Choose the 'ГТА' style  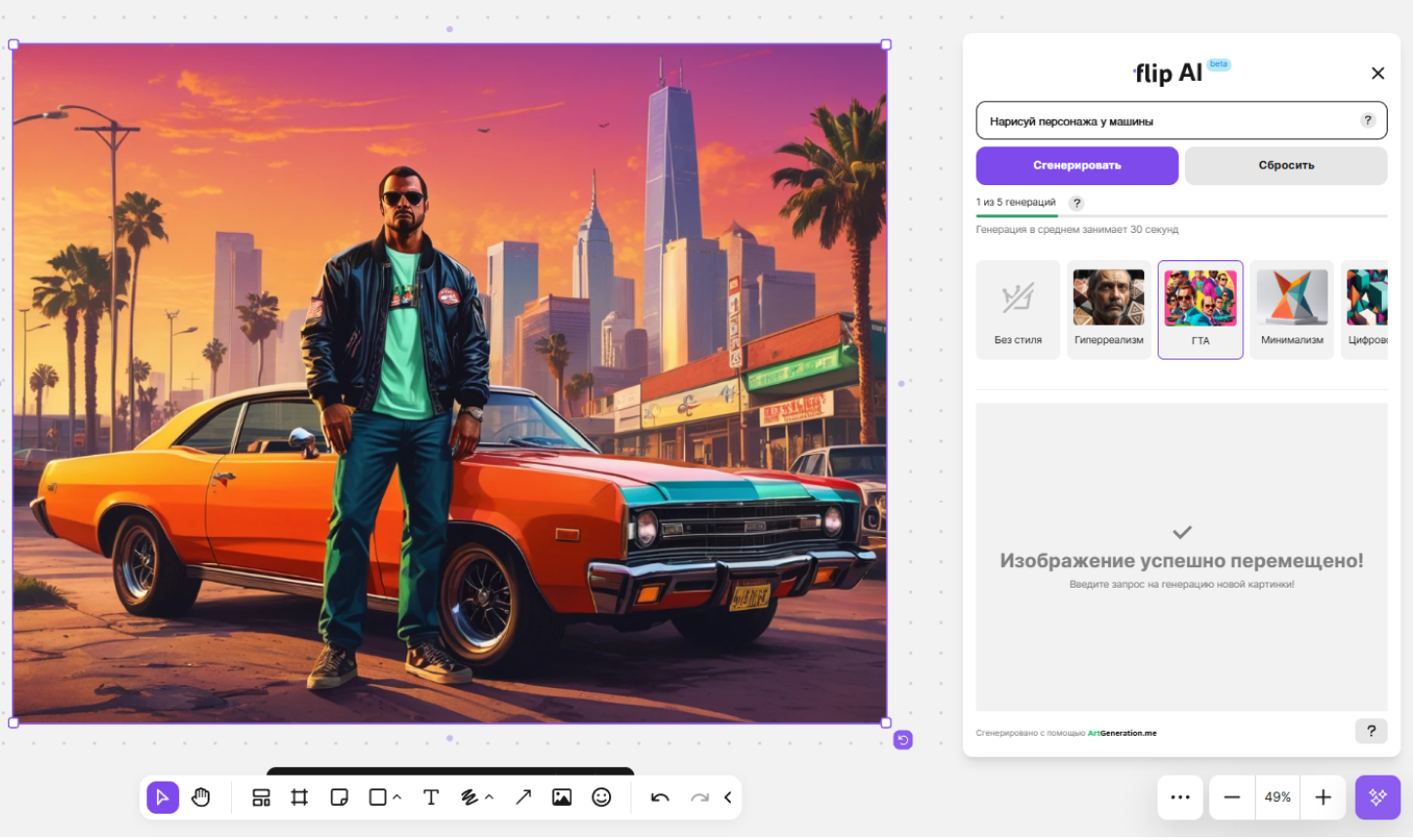[1201, 310]
